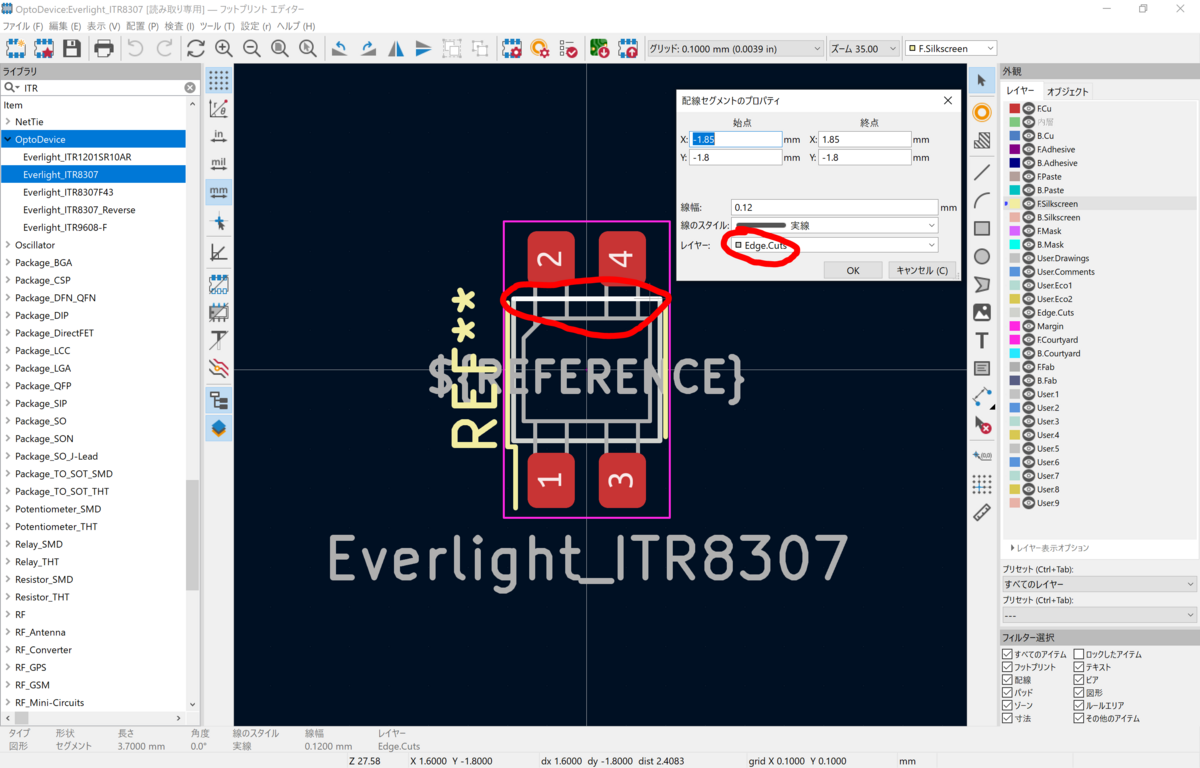This screenshot has height=768, width=1200.
Task: Click the zoom out magnifier icon
Action: (x=252, y=48)
